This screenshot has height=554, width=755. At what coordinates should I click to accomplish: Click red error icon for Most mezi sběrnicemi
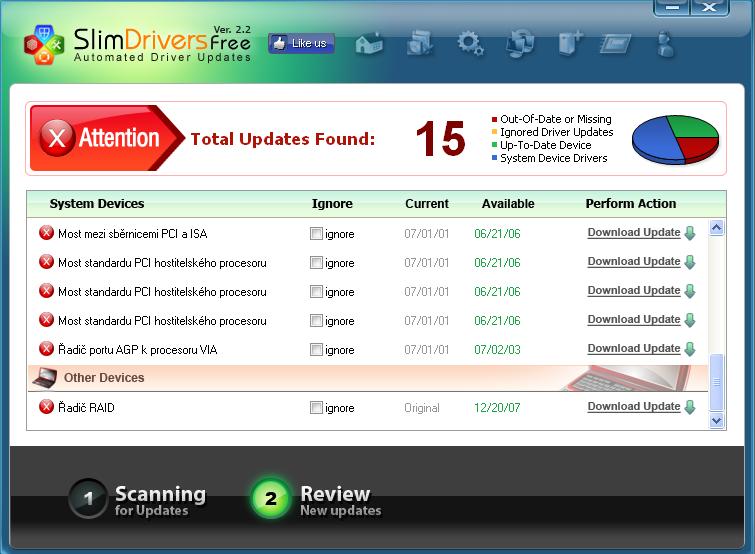(x=46, y=233)
